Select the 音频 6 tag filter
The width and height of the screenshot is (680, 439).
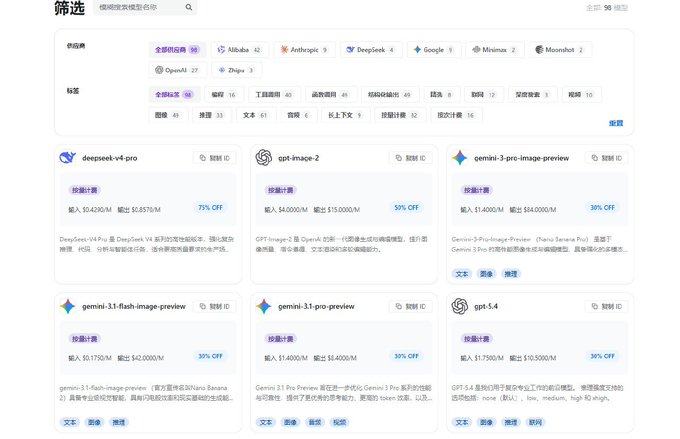coord(298,115)
